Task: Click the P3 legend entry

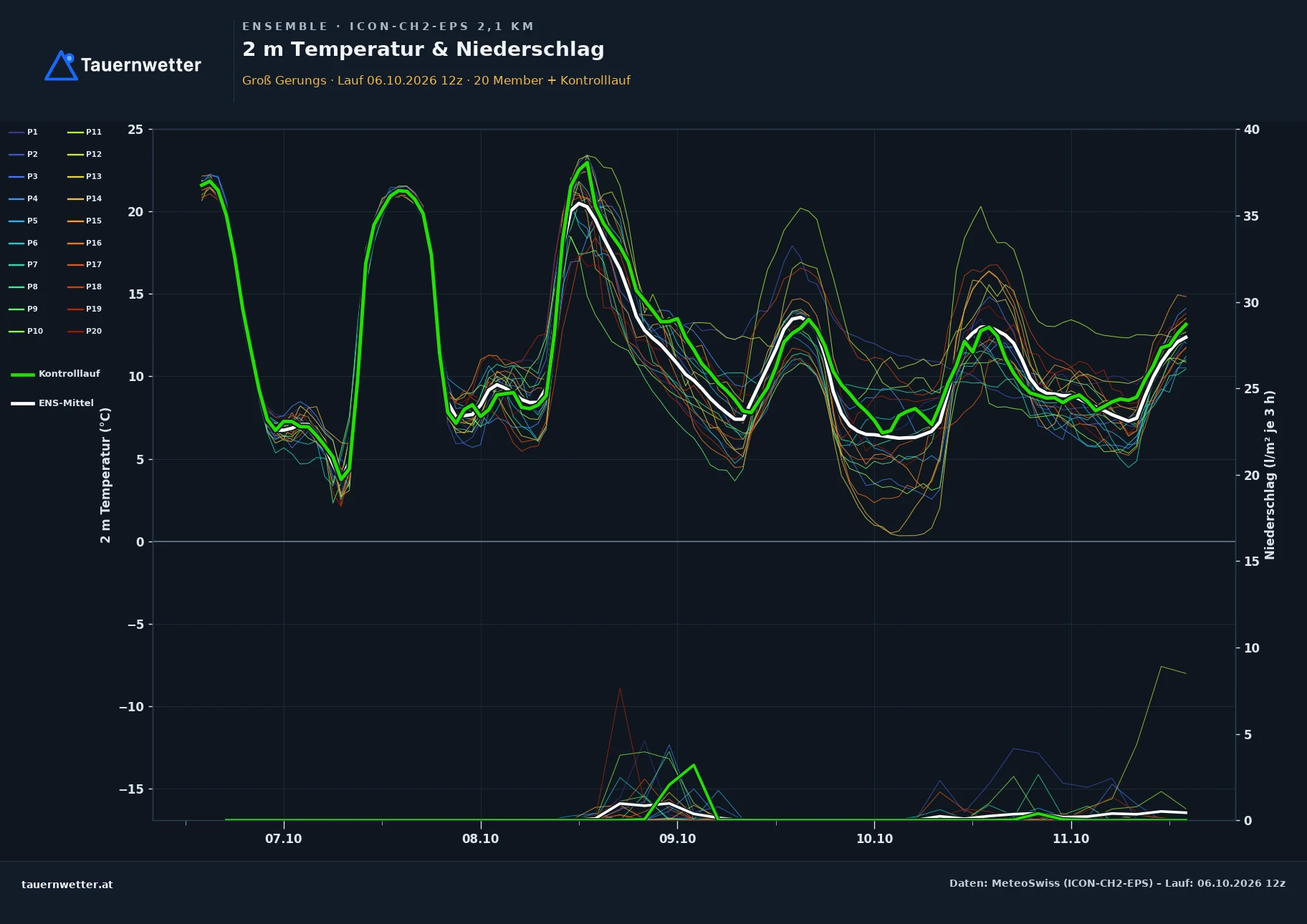Action: (x=24, y=176)
